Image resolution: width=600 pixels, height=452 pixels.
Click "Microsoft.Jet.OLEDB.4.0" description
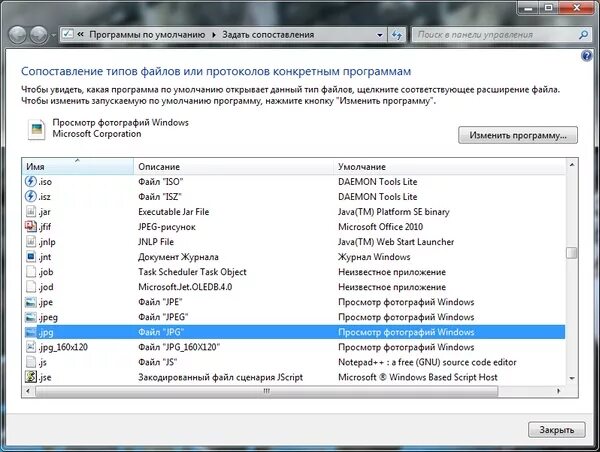[185, 287]
